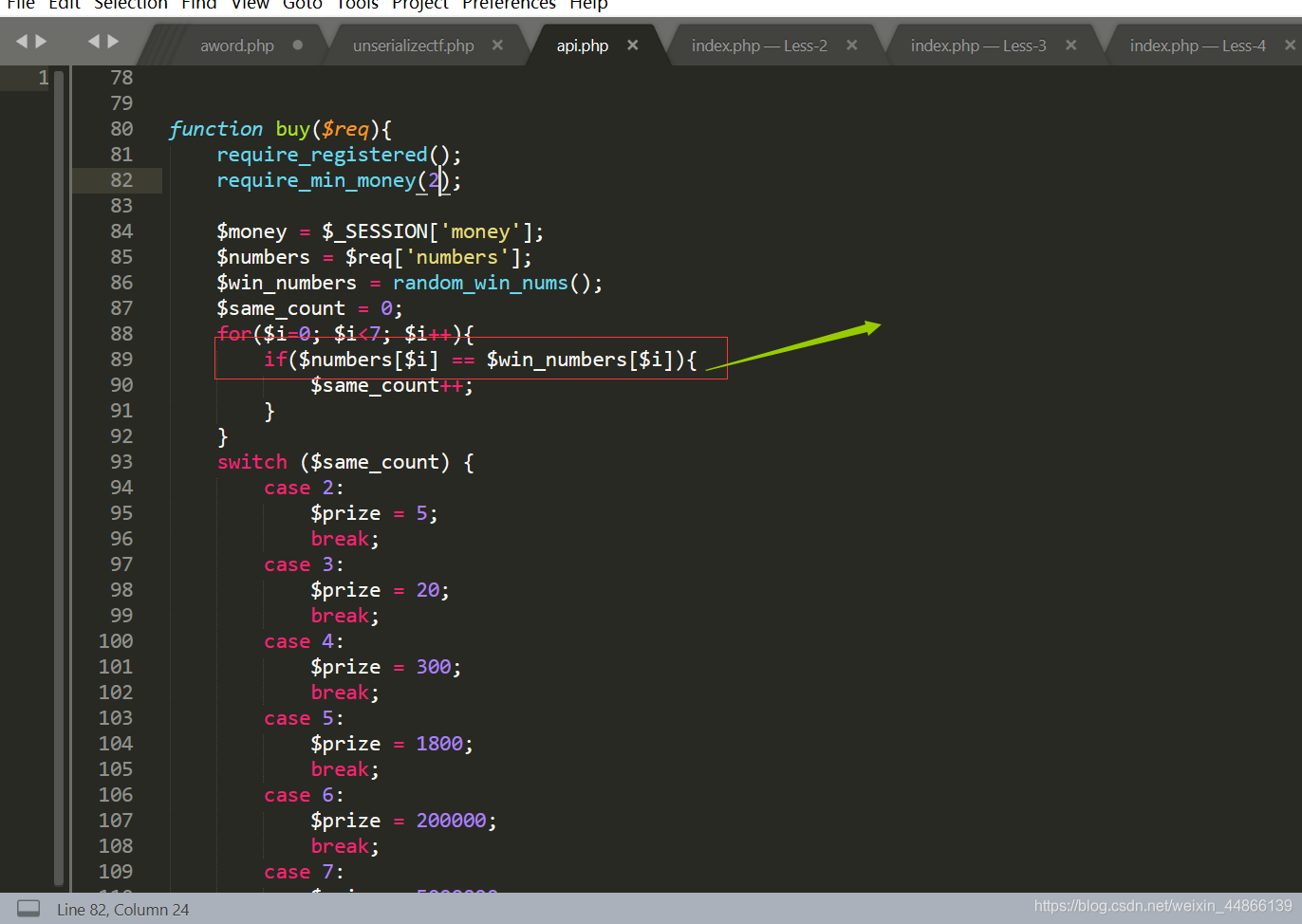Click the left-pointing tab scroll arrow beside aword.php tab
1302x924 pixels.
click(94, 41)
